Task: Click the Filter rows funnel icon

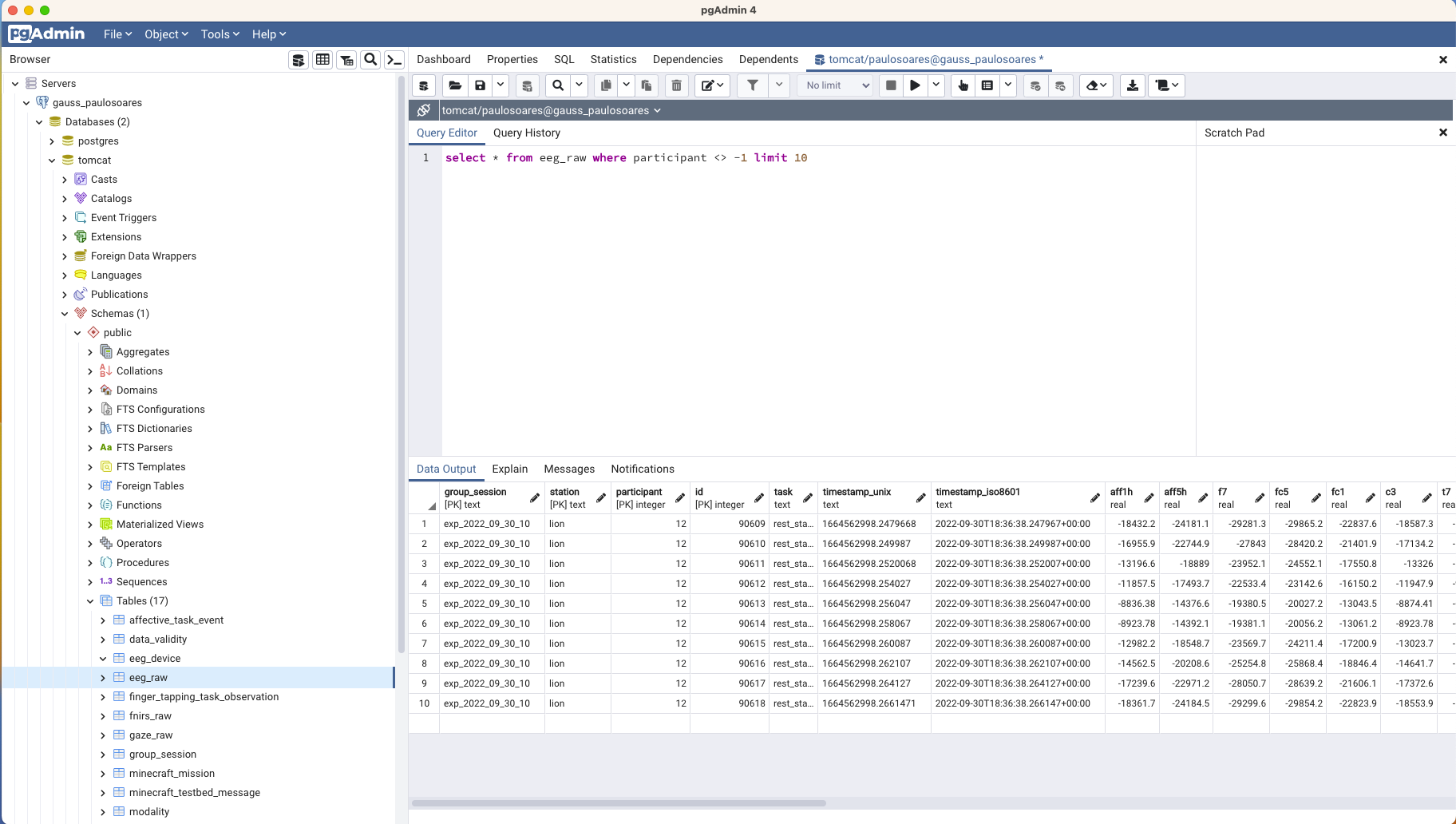Action: pyautogui.click(x=752, y=85)
